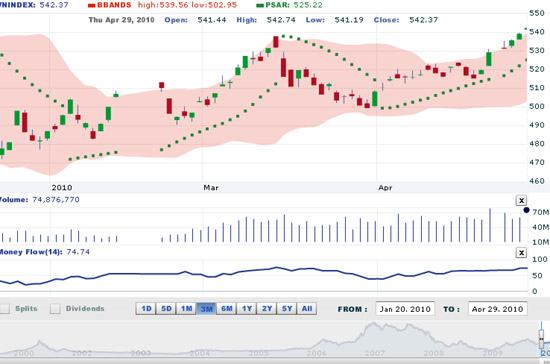Viewport: 550px width, 364px height.
Task: Click the Volume value 74,876,770
Action: tap(56, 200)
